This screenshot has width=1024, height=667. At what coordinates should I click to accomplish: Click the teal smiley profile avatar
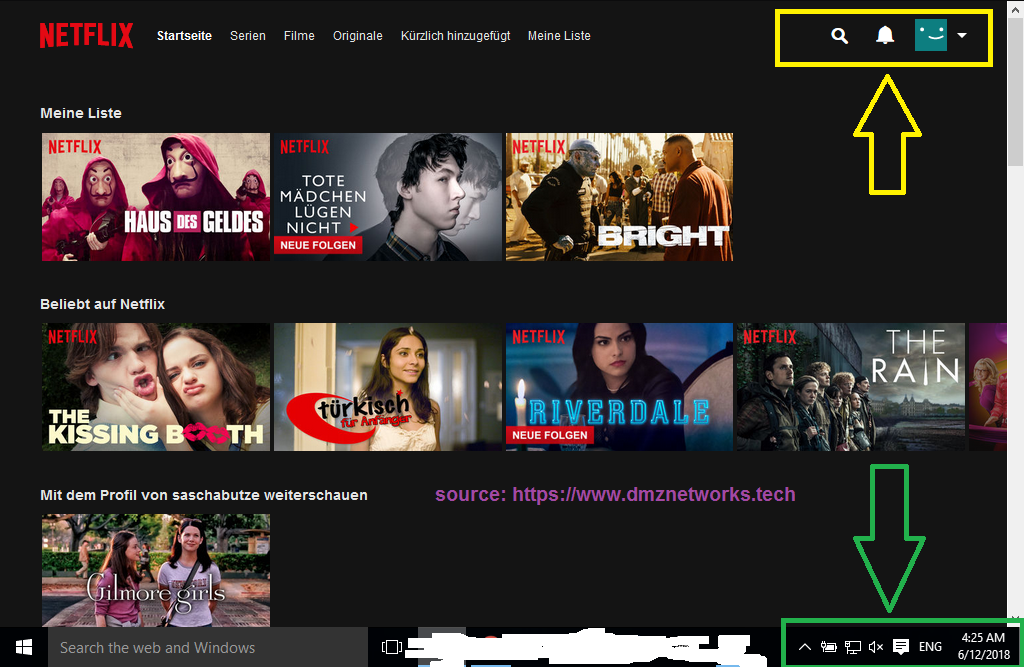tap(931, 35)
